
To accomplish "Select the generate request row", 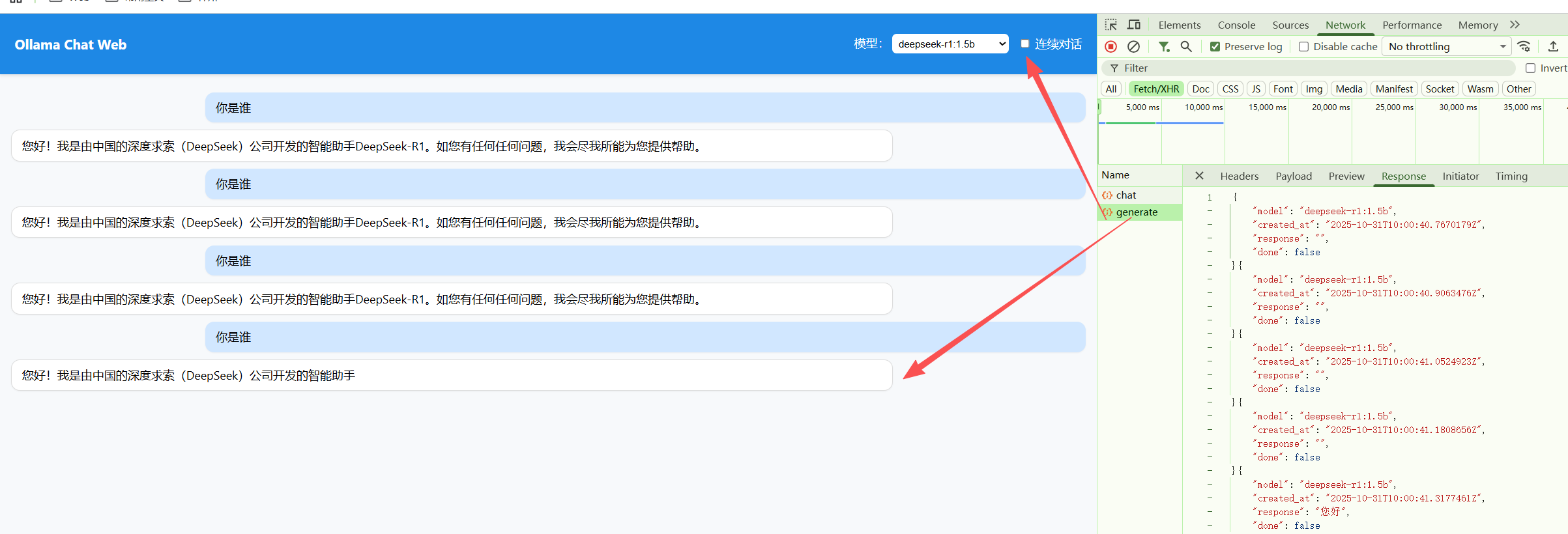I will tap(1140, 212).
